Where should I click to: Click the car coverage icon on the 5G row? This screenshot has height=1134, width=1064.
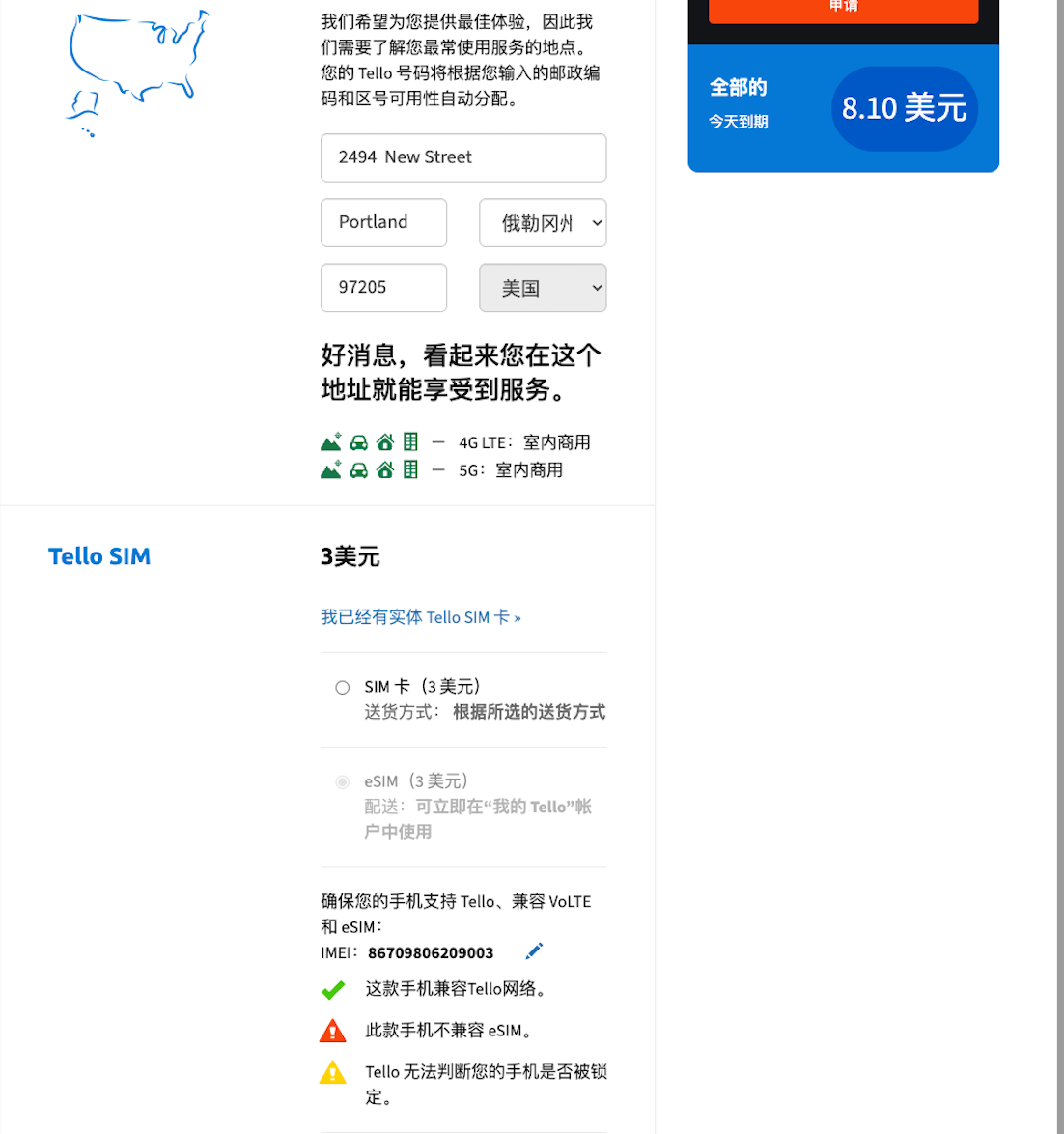pos(358,469)
